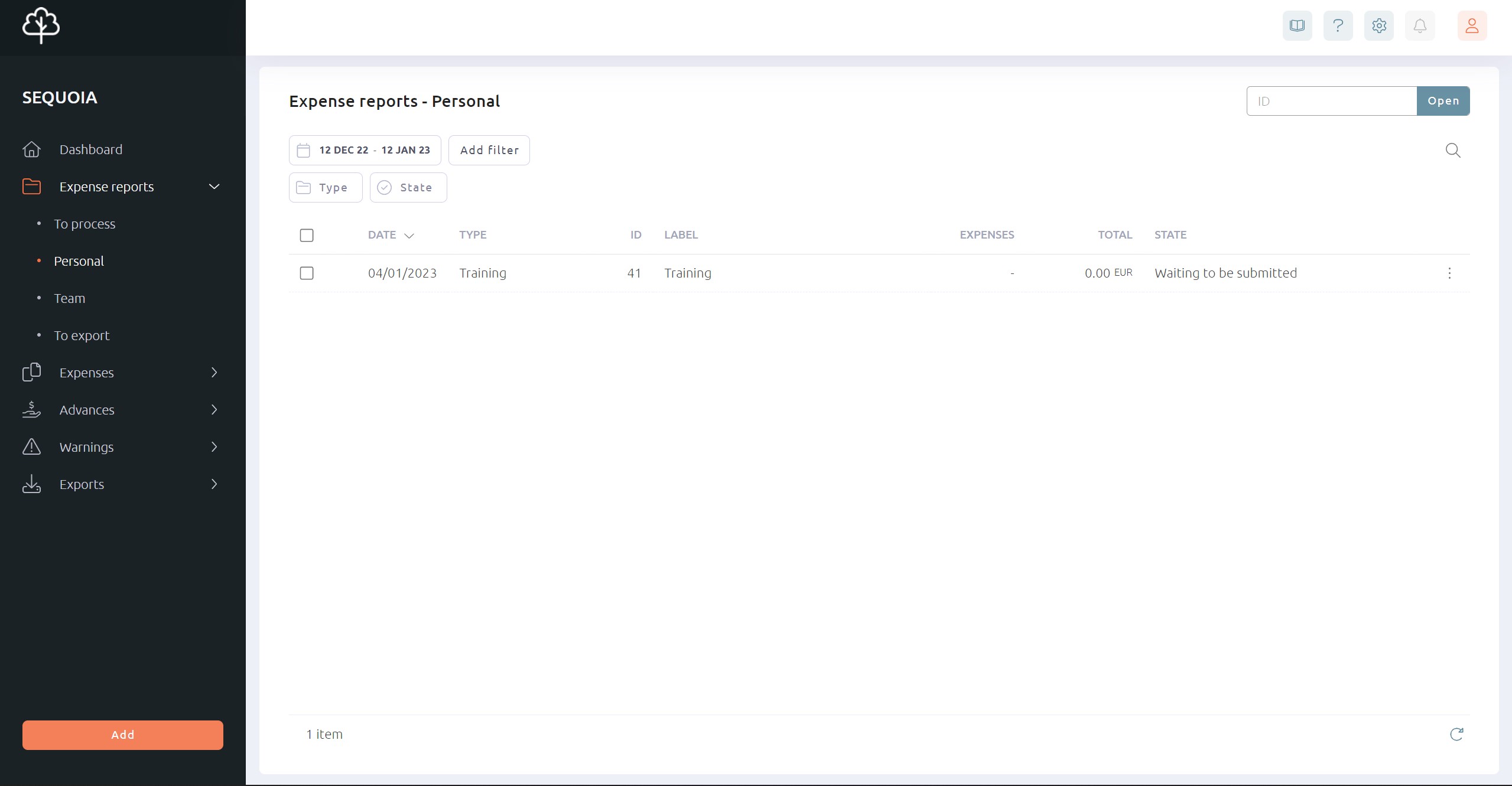Image resolution: width=1512 pixels, height=786 pixels.
Task: Expand the Advances menu section
Action: (214, 410)
